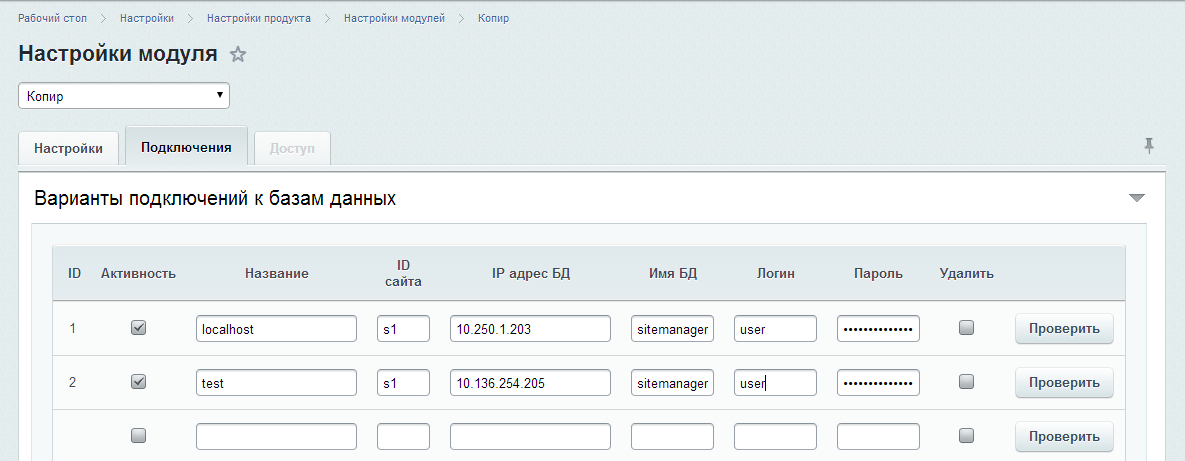Click Проверить in the empty row
Screen dimensions: 1185x461
tap(1064, 436)
